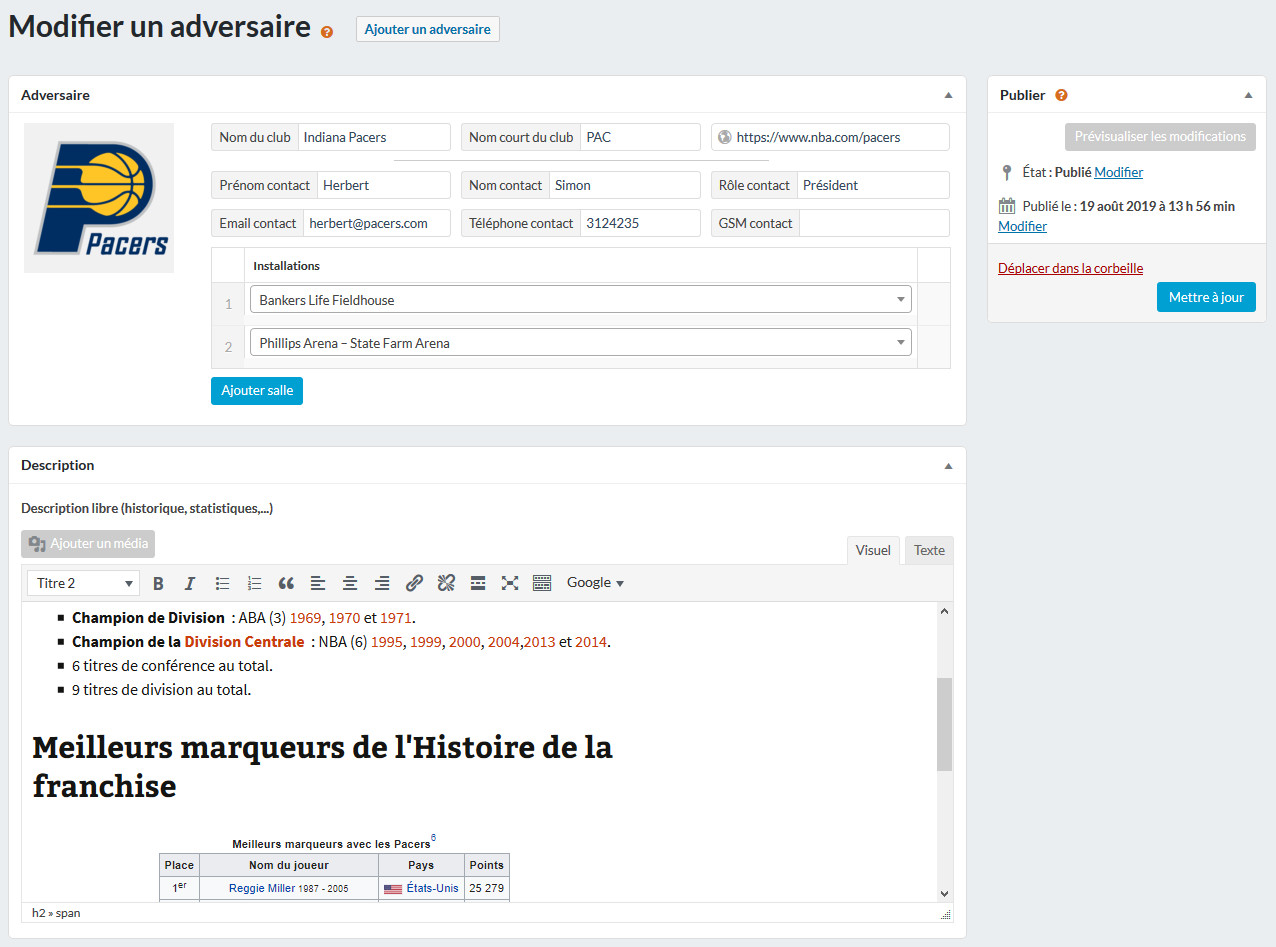Click the Mettre à jour button
Viewport: 1276px width, 947px height.
coord(1206,297)
